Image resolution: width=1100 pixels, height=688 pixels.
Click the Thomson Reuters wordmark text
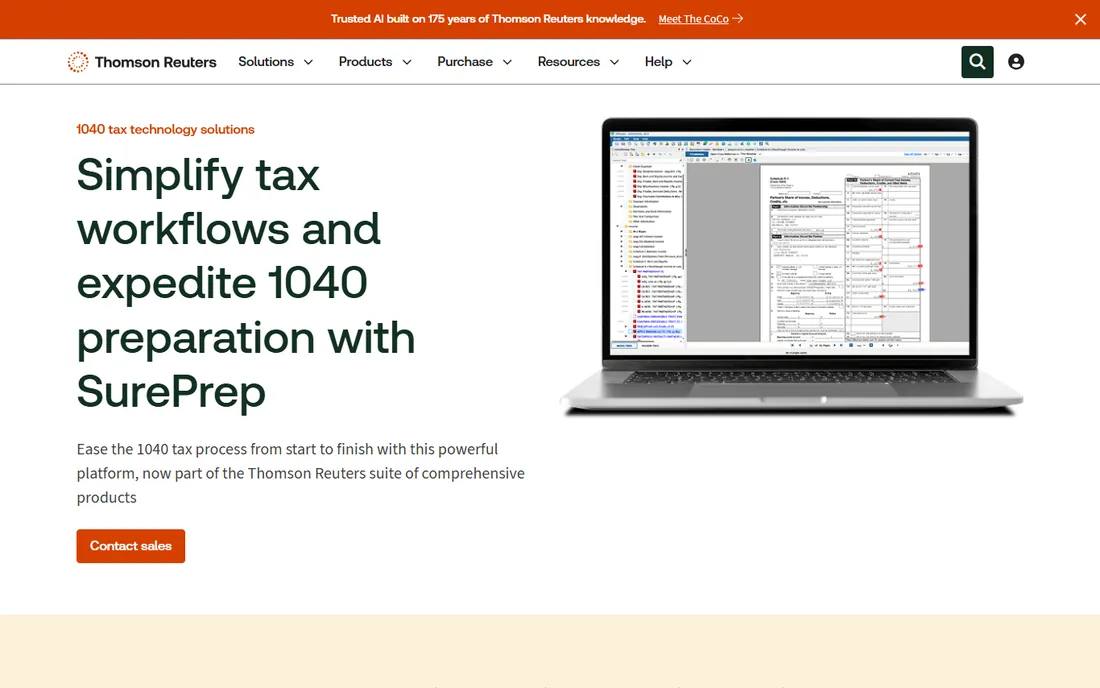pyautogui.click(x=155, y=62)
